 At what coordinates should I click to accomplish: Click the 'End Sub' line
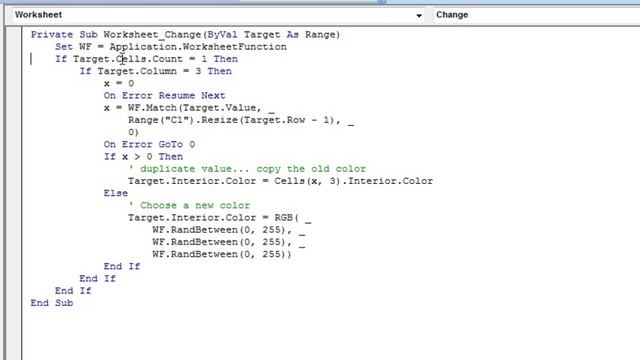click(52, 303)
